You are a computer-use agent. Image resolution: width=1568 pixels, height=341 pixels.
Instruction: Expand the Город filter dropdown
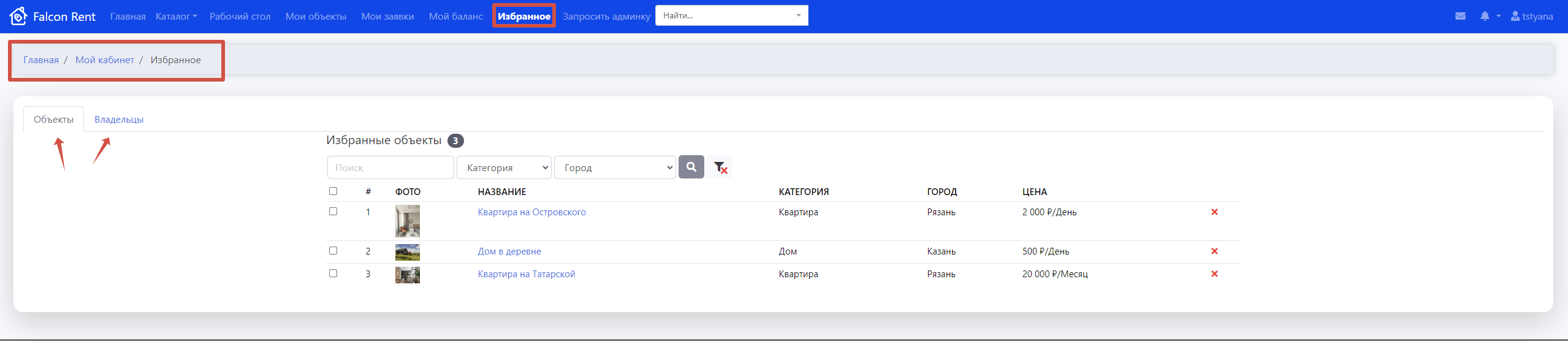click(x=615, y=167)
